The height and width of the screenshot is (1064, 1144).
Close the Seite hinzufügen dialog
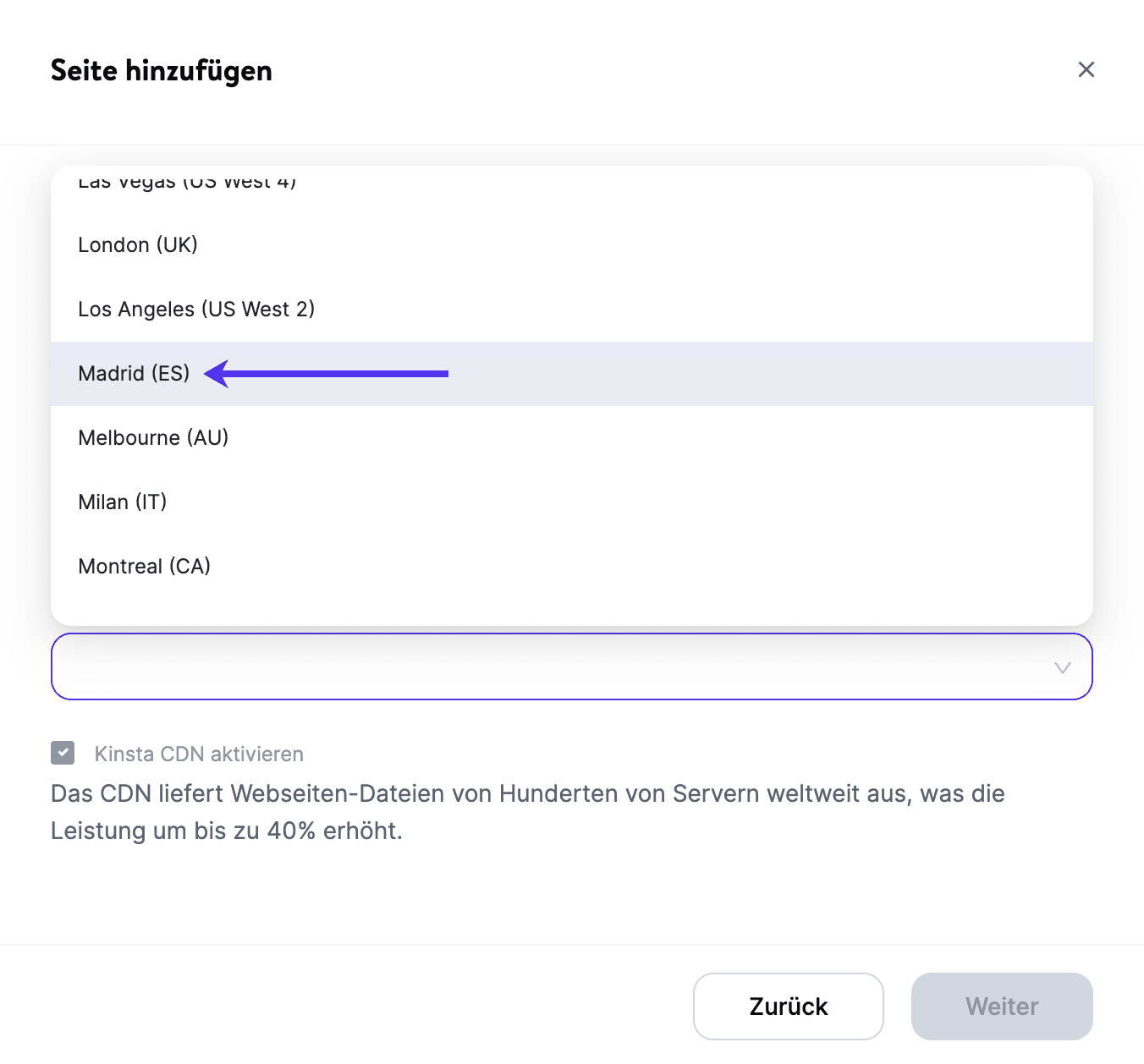pos(1086,69)
